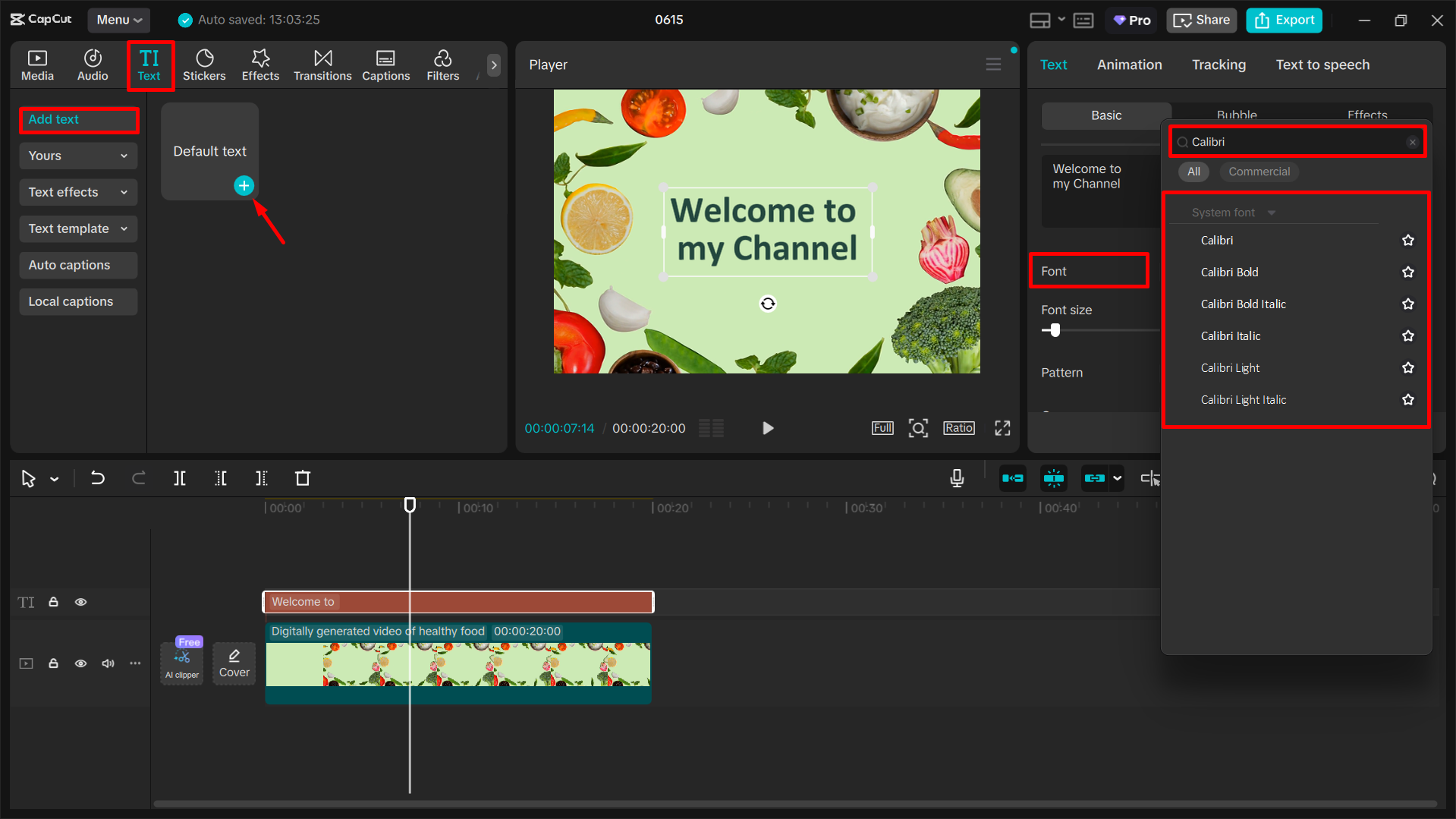Expand the Yours section
This screenshot has width=1456, height=819.
coord(77,156)
